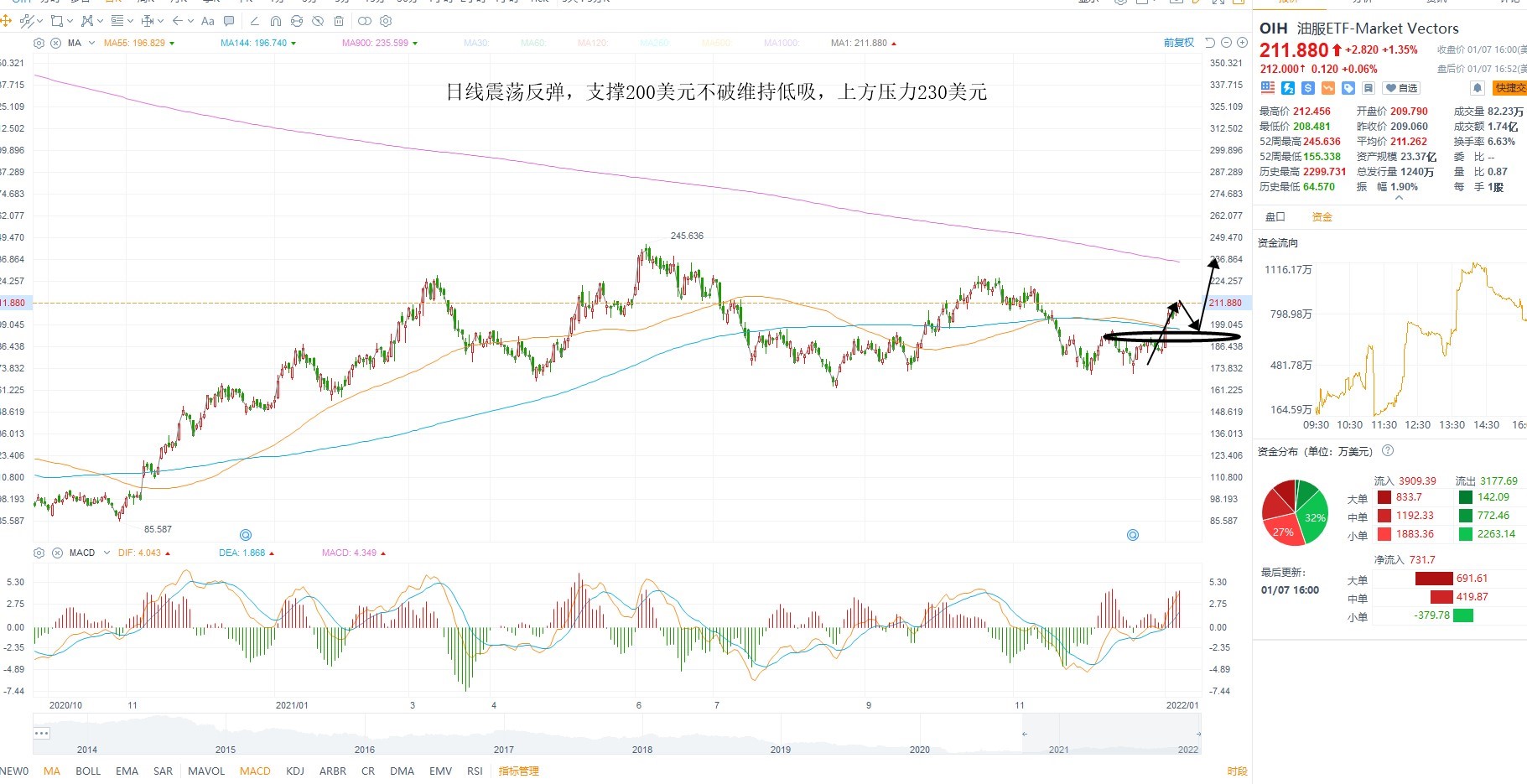Switch to the BOLL indicator tab
1527x784 pixels.
[x=88, y=771]
